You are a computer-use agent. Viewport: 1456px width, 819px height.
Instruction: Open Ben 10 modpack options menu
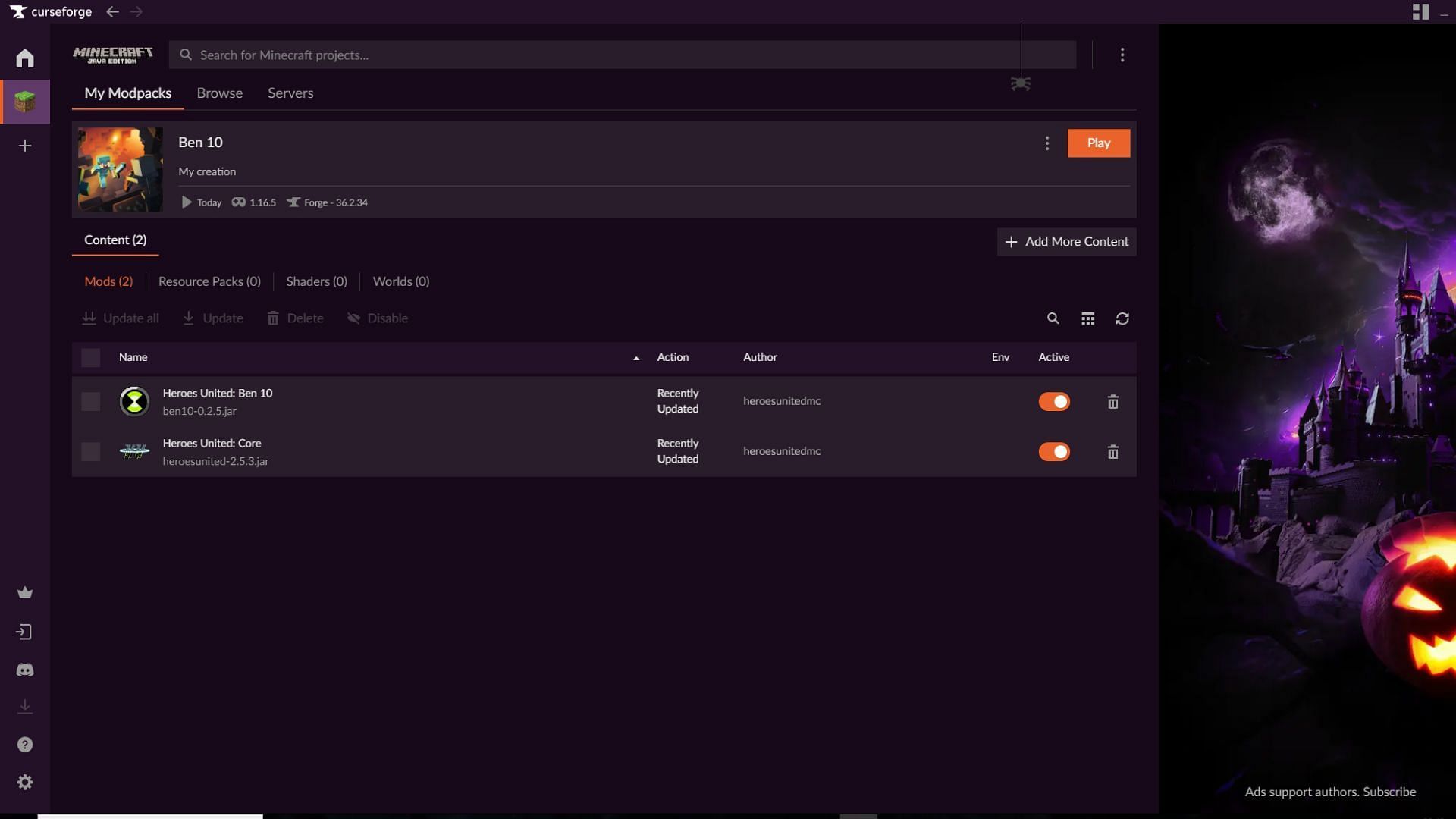[x=1047, y=143]
